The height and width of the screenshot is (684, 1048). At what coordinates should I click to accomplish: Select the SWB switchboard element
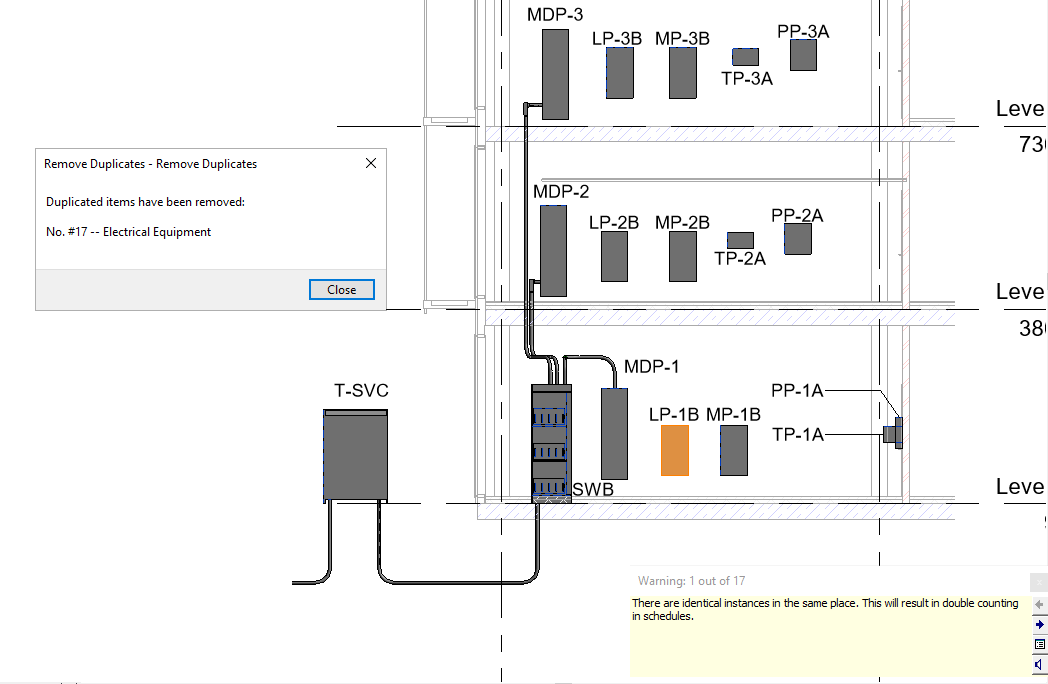pyautogui.click(x=551, y=443)
